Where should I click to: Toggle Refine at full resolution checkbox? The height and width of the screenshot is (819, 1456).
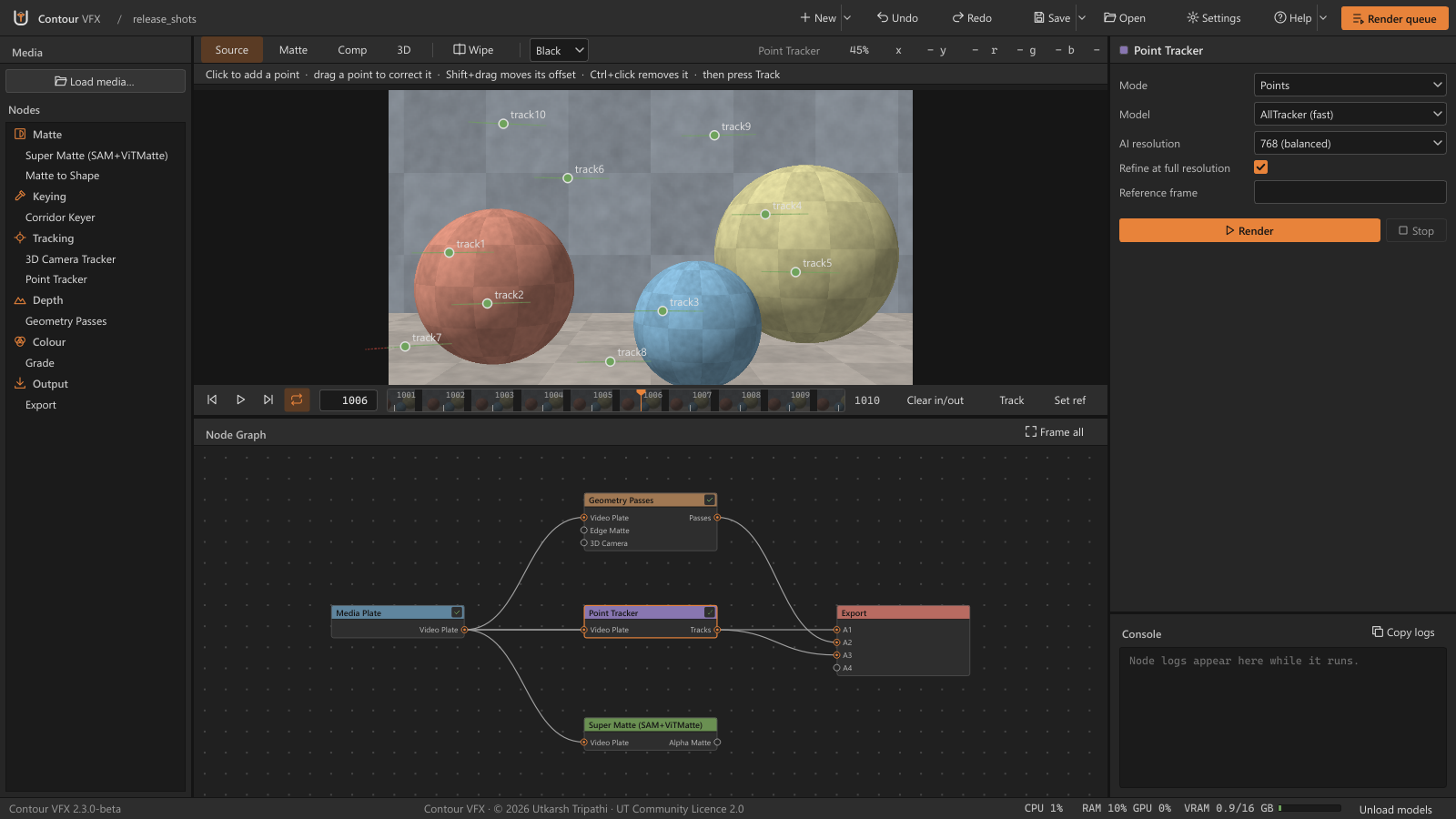point(1260,167)
